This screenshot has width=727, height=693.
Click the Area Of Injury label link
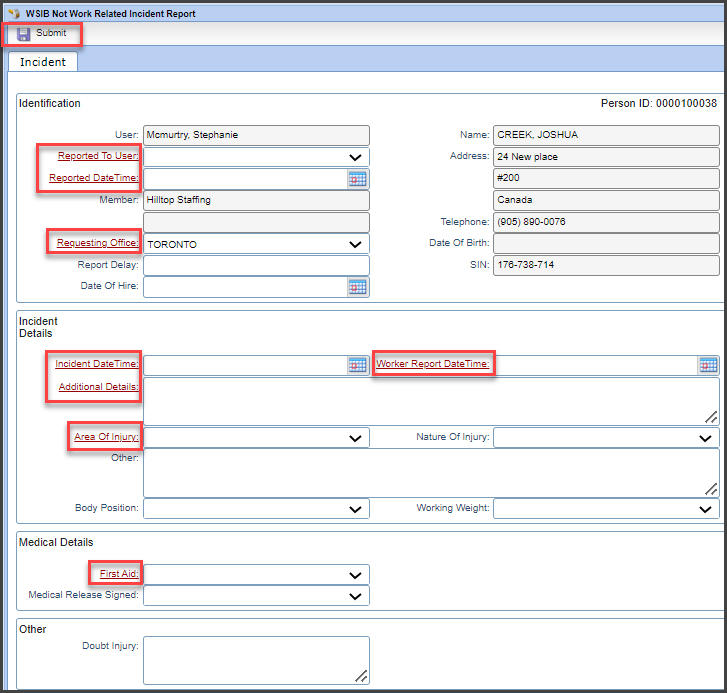coord(106,437)
